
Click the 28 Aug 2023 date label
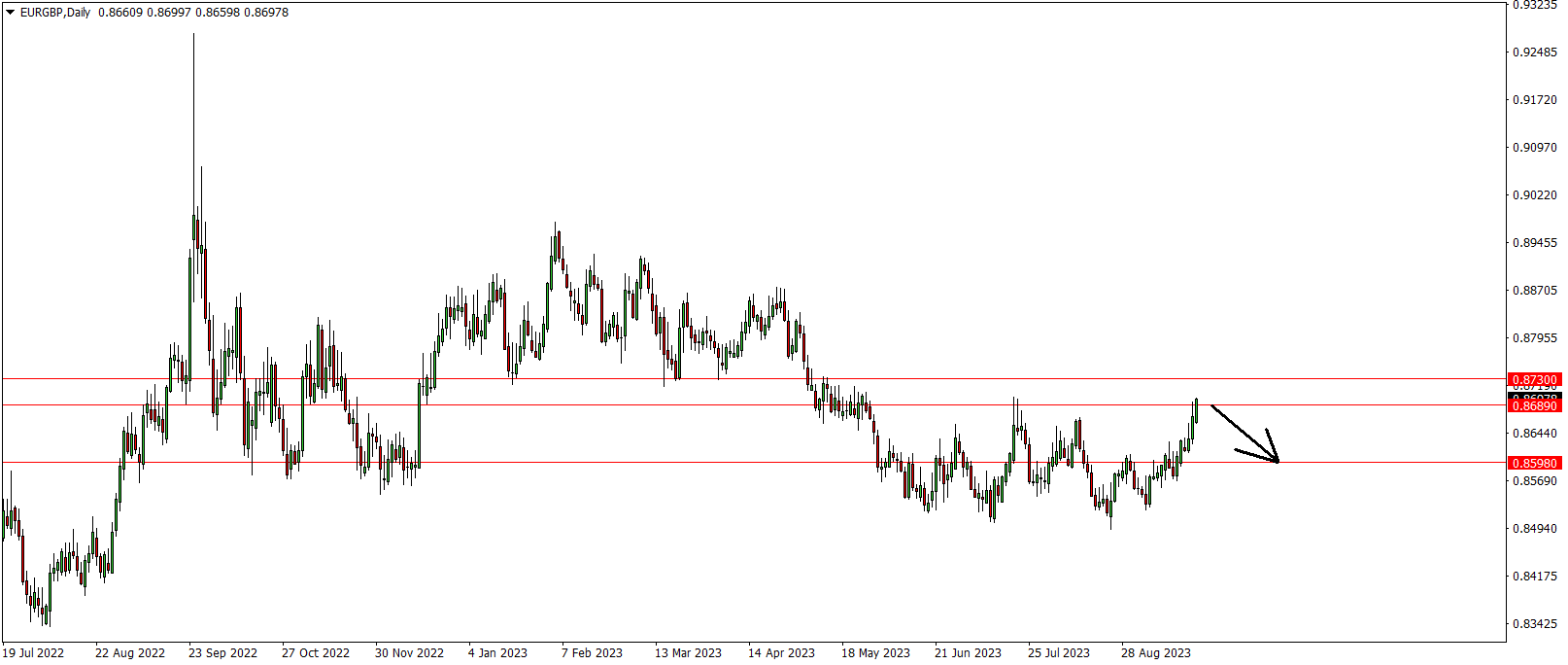1156,652
